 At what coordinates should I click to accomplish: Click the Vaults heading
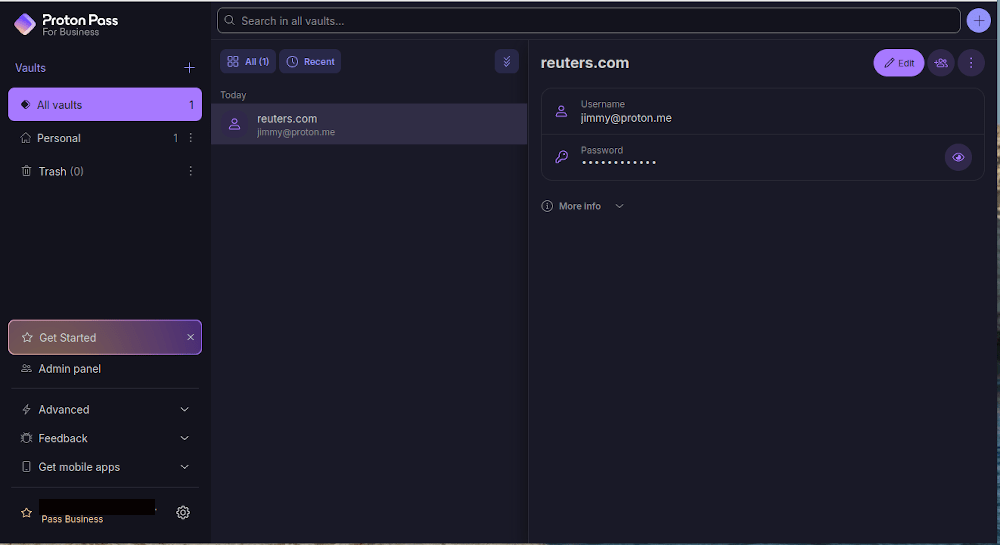click(x=31, y=68)
